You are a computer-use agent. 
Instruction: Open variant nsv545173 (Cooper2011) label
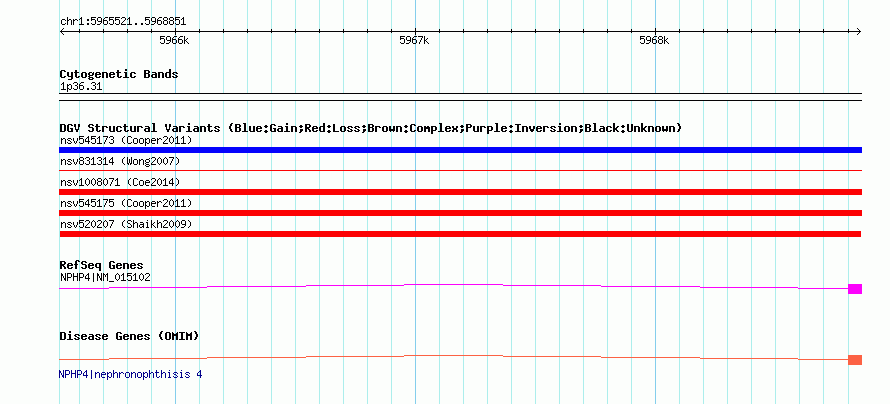click(x=126, y=140)
